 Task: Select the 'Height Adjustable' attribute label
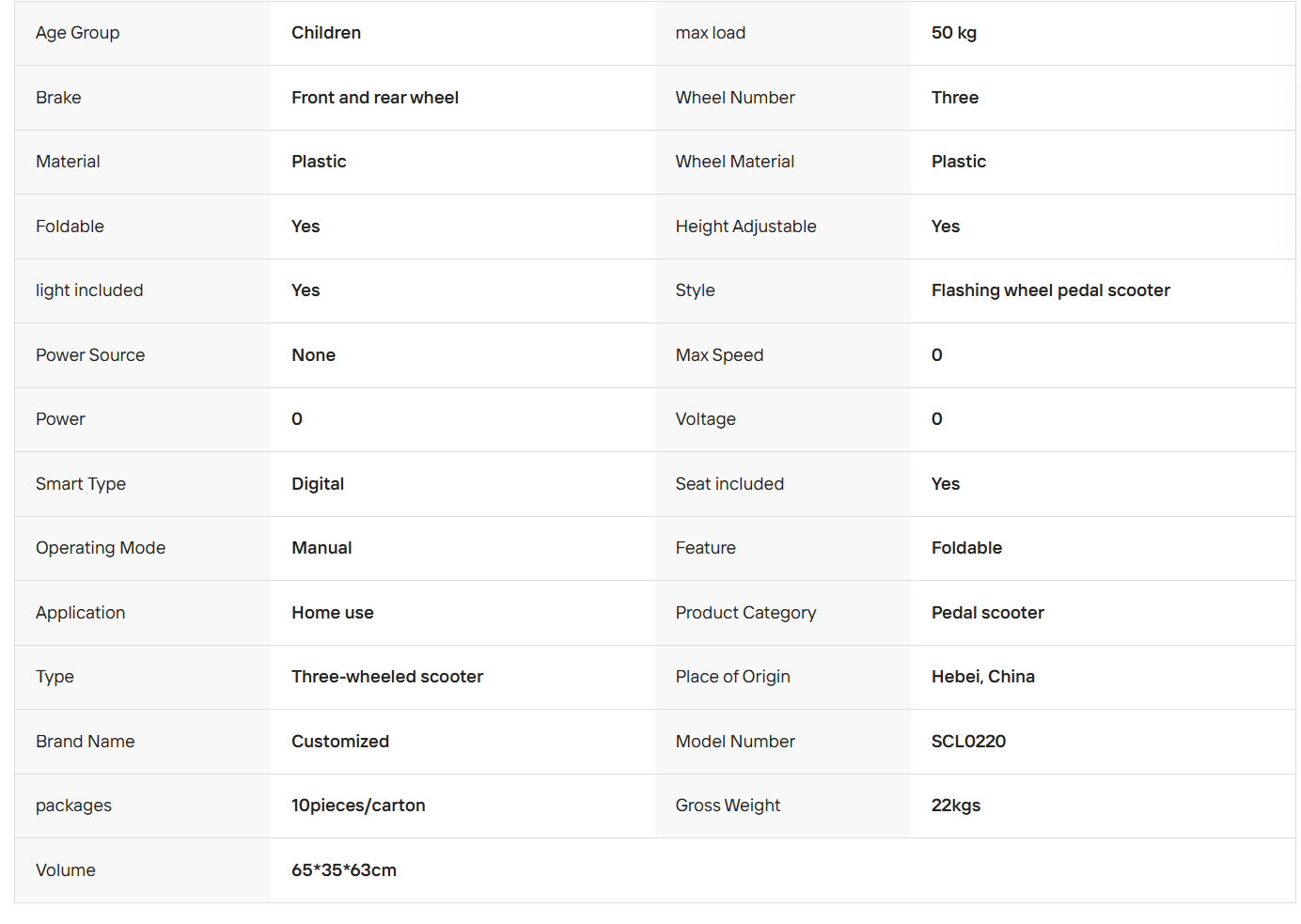tap(745, 227)
